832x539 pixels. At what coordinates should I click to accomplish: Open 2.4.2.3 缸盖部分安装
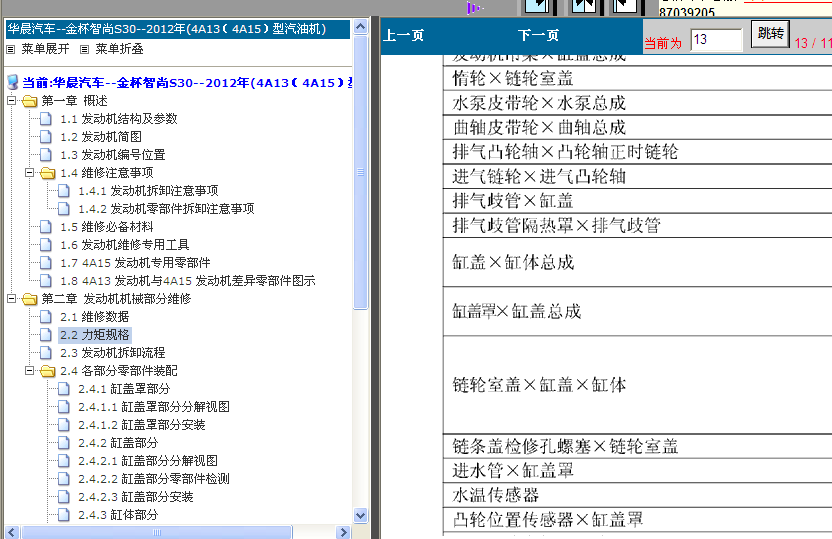(x=136, y=498)
